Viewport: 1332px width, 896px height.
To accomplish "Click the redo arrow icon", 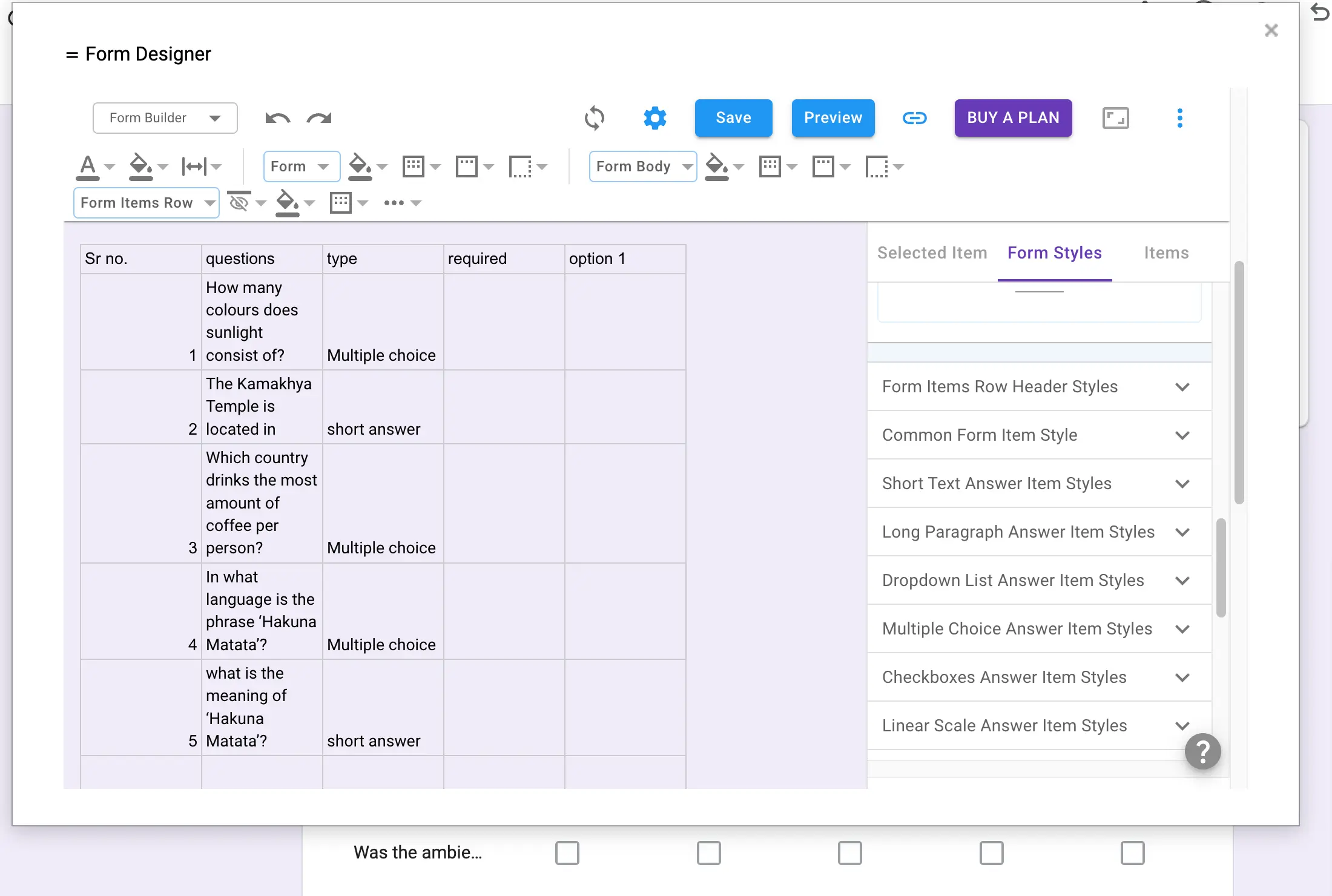I will pos(320,118).
